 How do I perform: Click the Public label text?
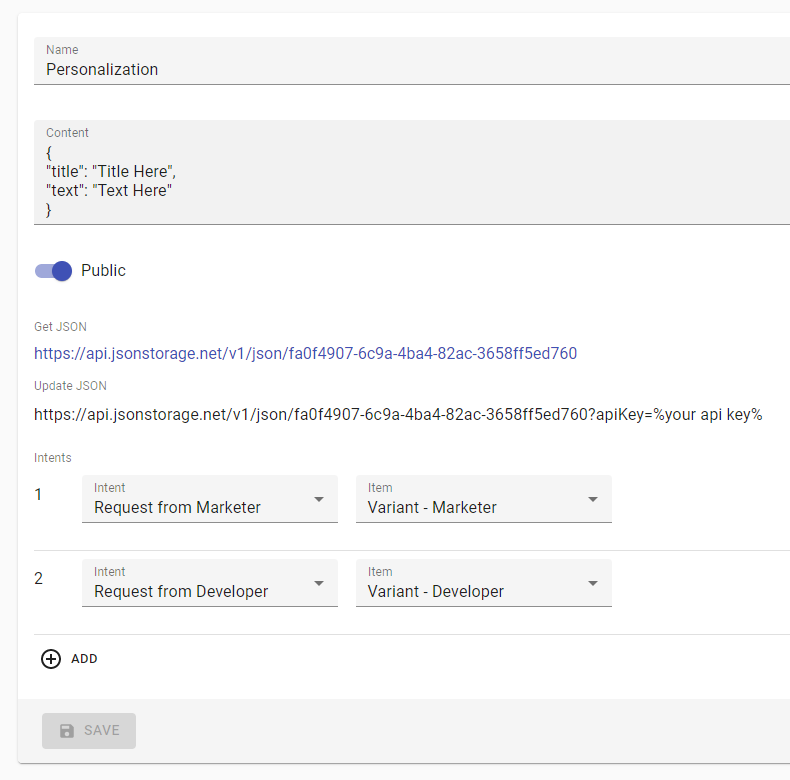coord(103,271)
